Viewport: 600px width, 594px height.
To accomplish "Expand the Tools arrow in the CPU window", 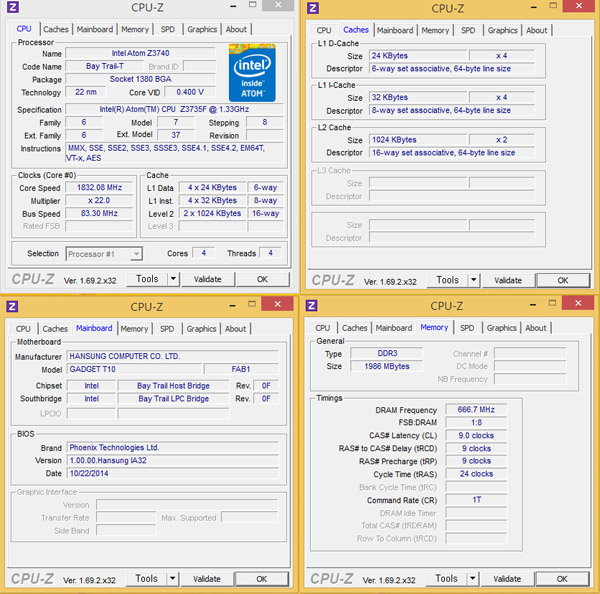I will (173, 279).
